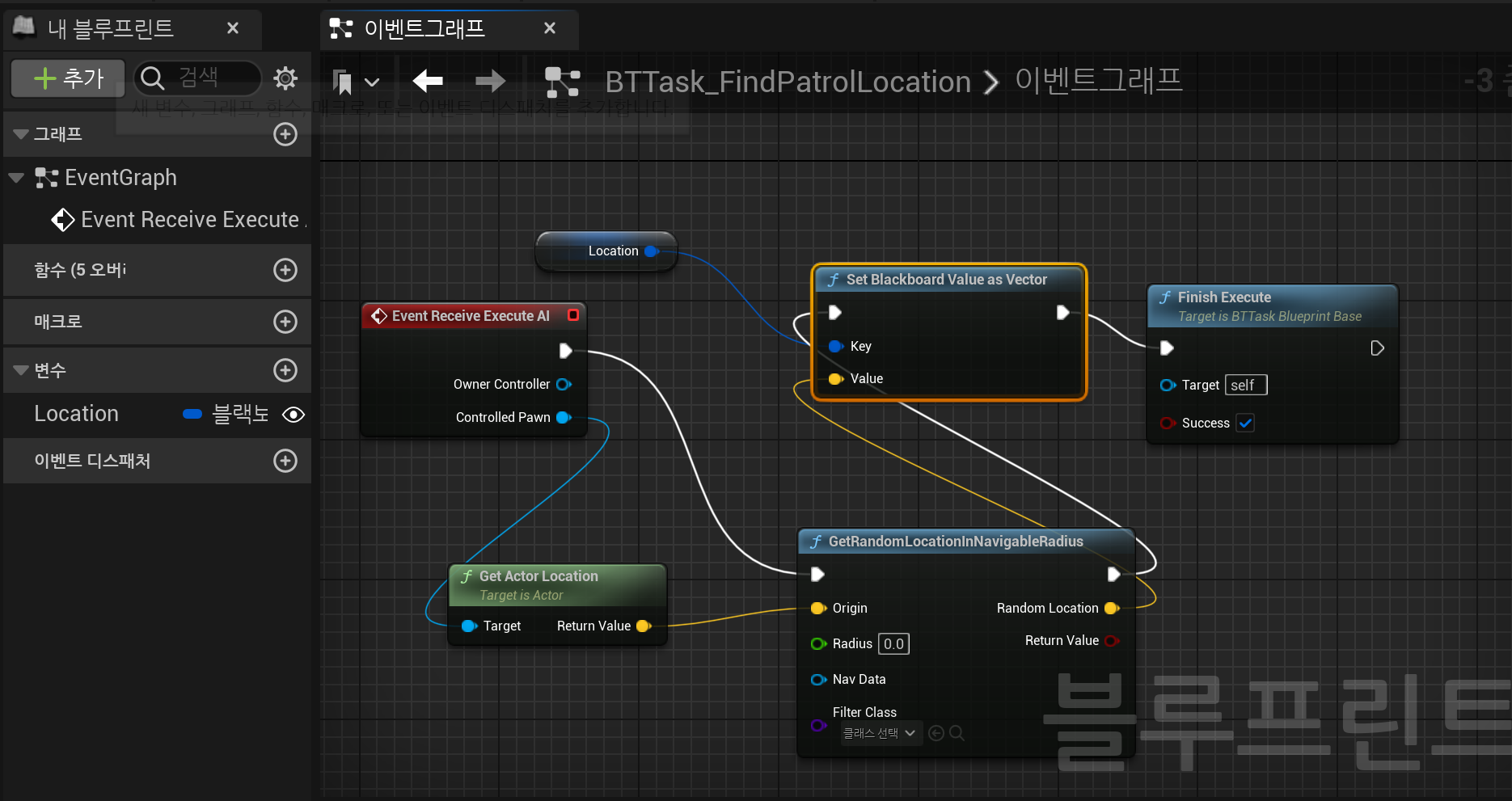Edit the Radius value field
The width and height of the screenshot is (1512, 801).
[x=893, y=644]
